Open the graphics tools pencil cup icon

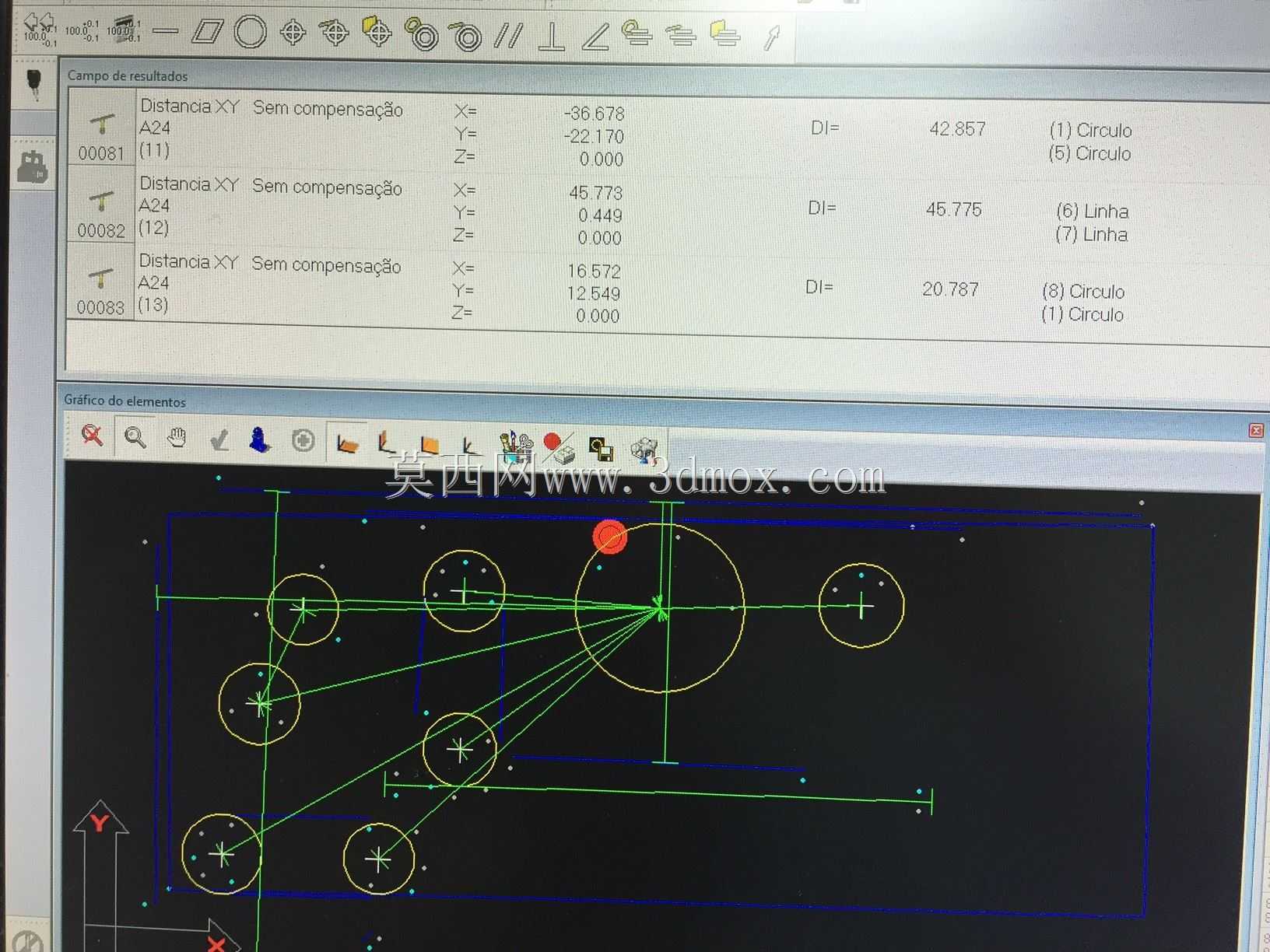point(514,446)
